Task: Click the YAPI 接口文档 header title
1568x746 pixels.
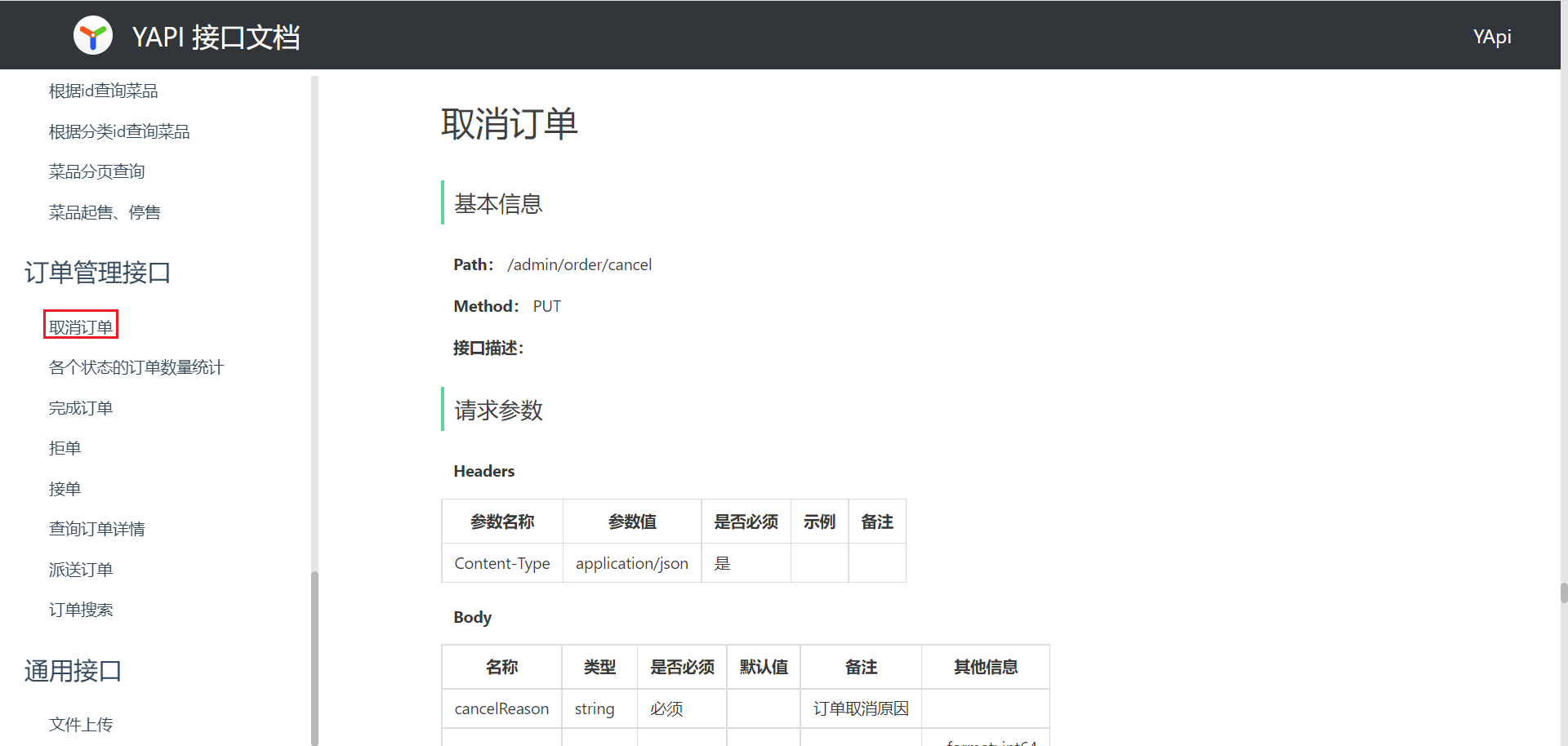Action: 216,38
